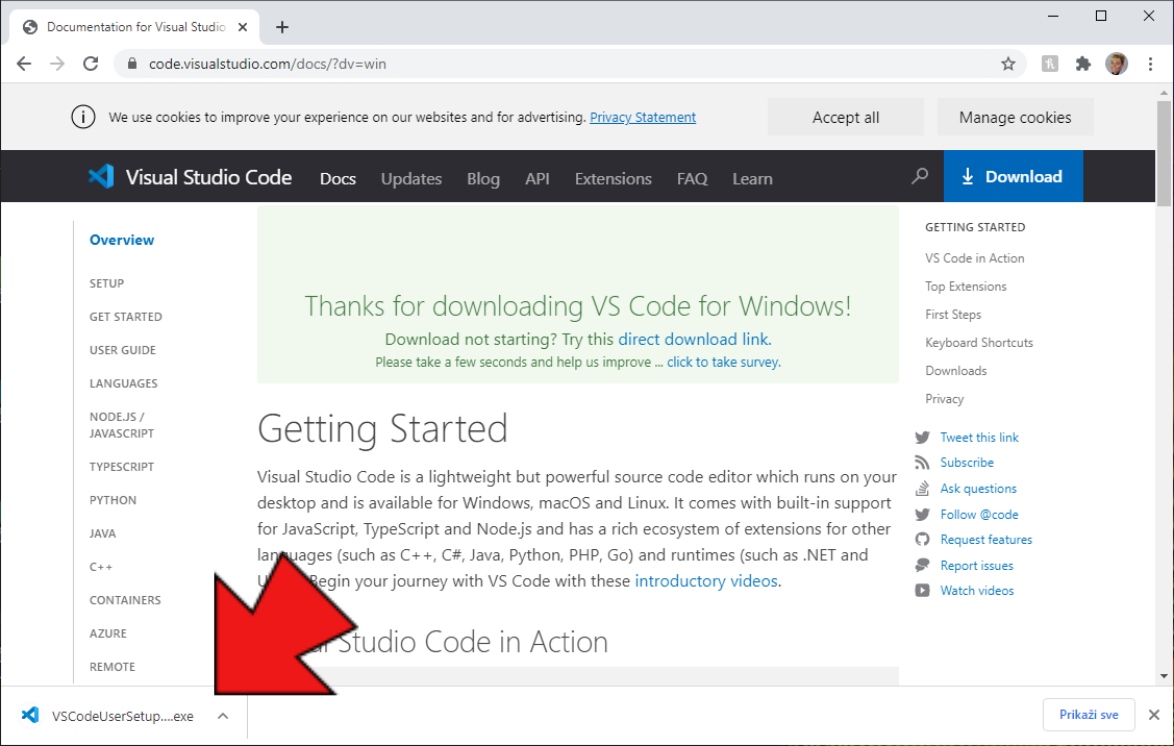Expand options chevron for VSCodeUserSetup download

[223, 716]
